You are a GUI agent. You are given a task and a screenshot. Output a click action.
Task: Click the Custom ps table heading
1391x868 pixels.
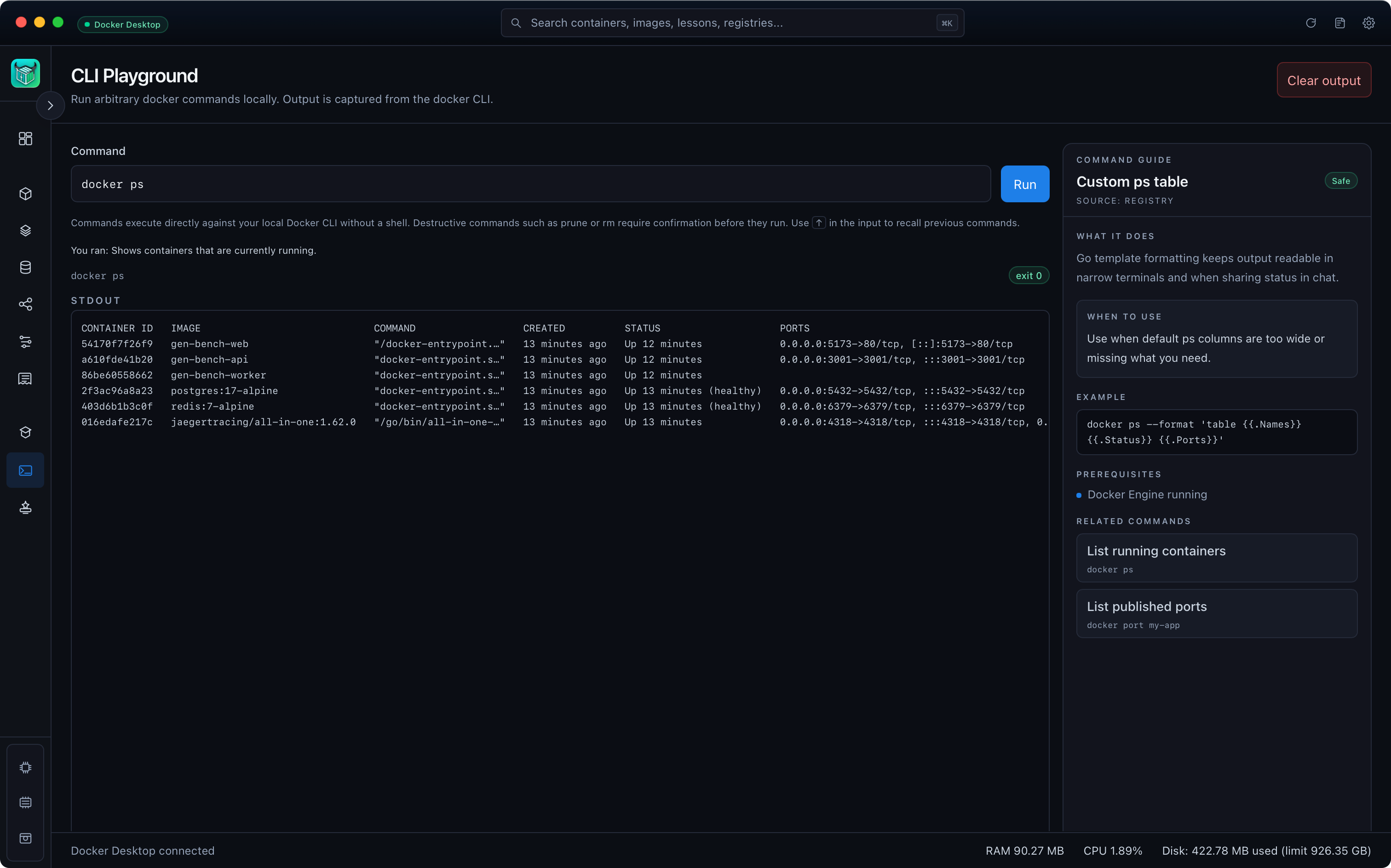click(1132, 182)
